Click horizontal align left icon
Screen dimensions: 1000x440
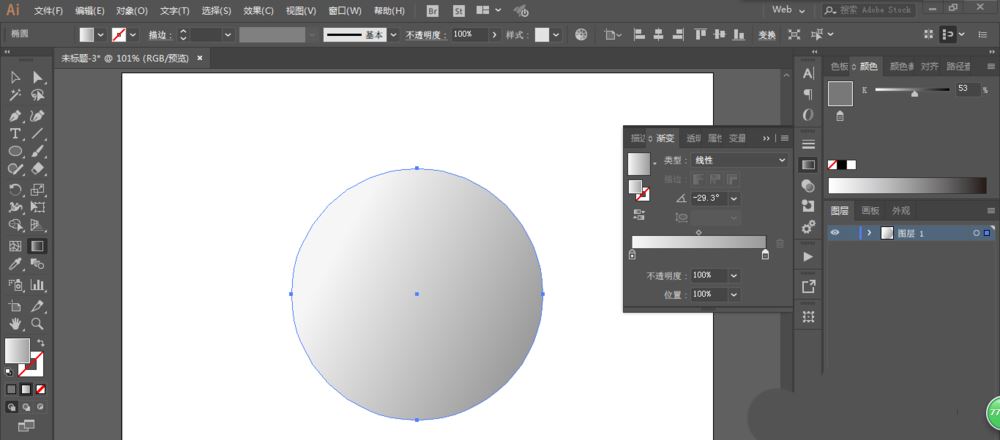click(639, 34)
